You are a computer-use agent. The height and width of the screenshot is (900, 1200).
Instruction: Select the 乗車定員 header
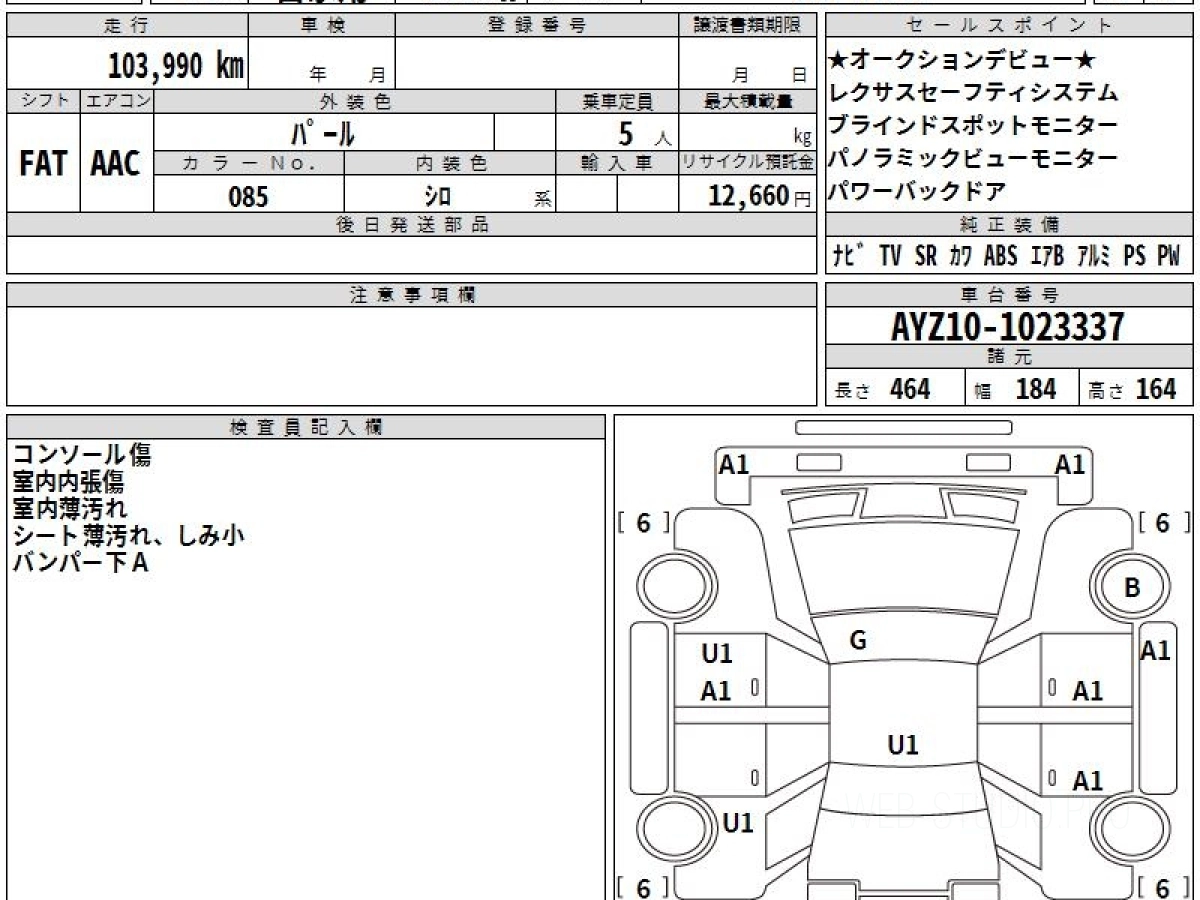(617, 101)
